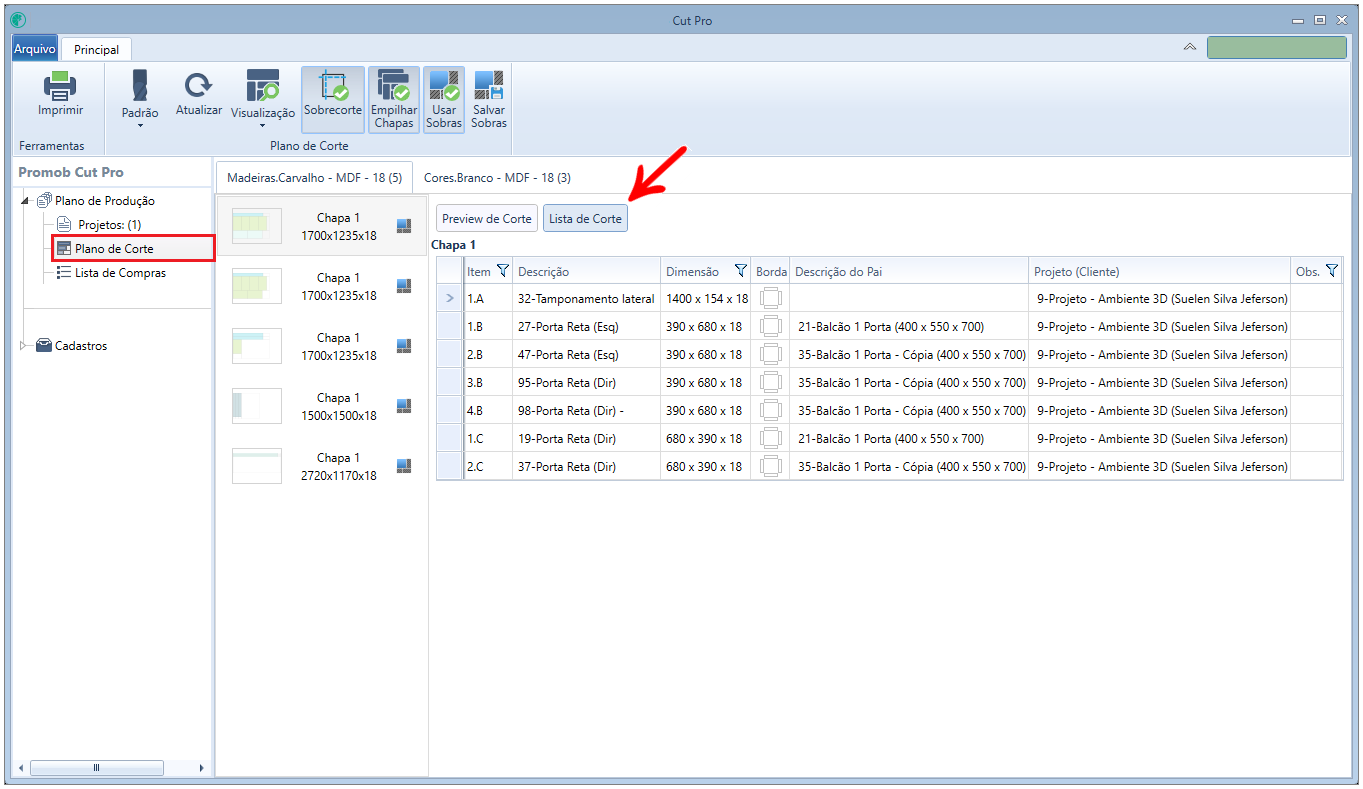Click the Descrição column header

pos(586,271)
